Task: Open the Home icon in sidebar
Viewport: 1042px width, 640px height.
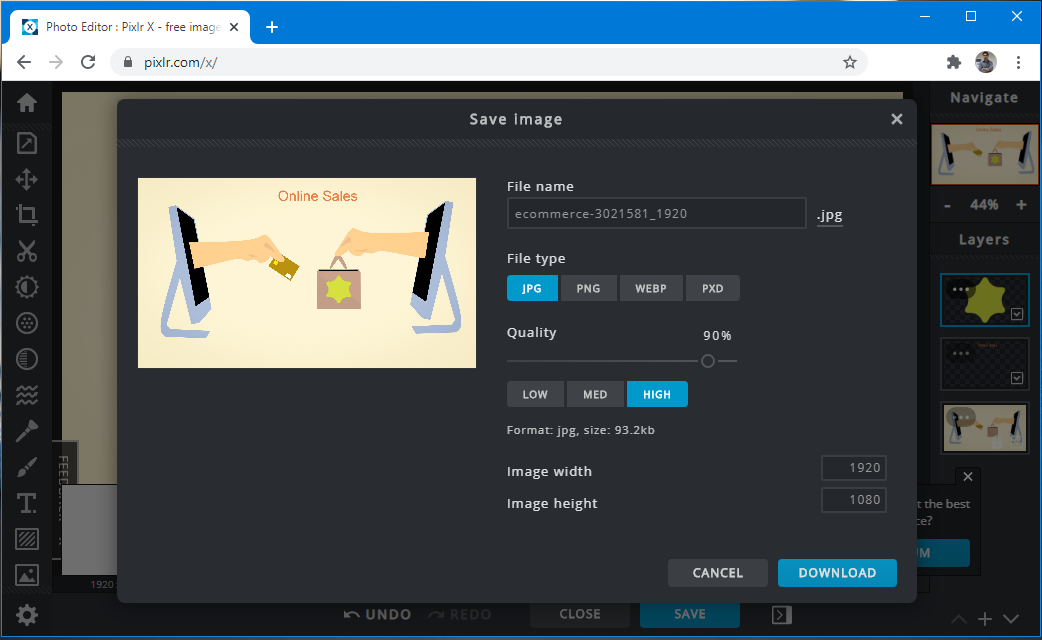Action: [x=27, y=103]
